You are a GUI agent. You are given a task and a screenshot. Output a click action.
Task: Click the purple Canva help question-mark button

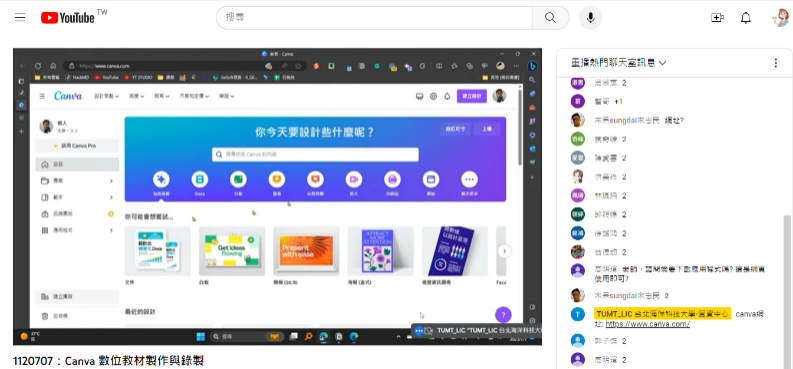(503, 315)
